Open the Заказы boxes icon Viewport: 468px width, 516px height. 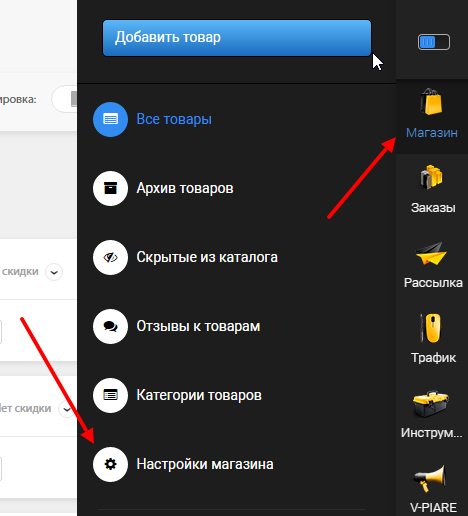pos(431,177)
